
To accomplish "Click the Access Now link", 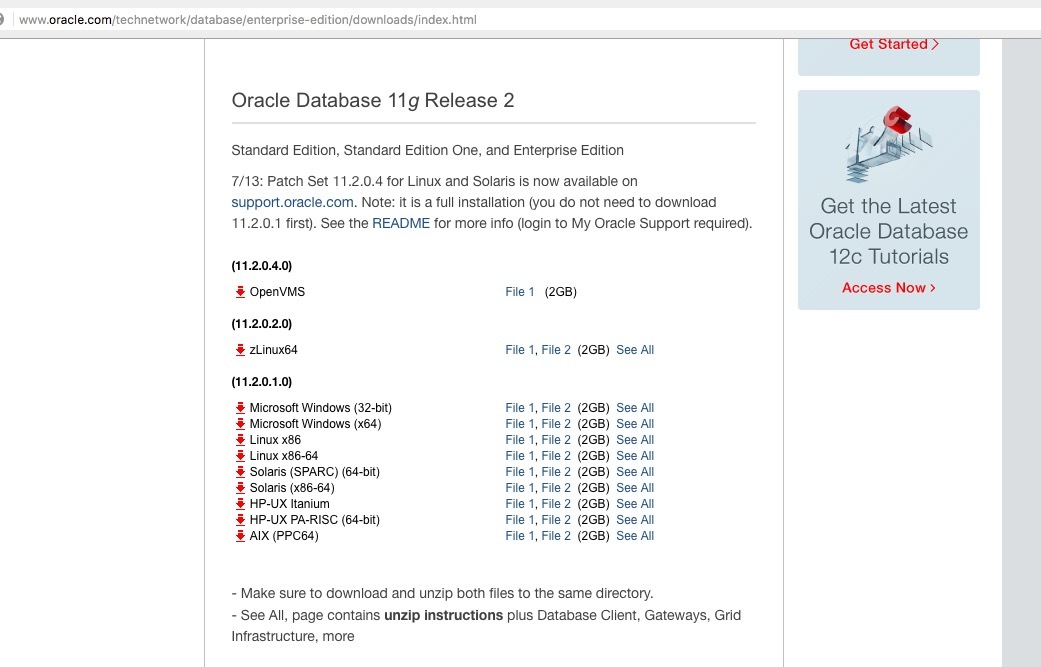I will pos(888,288).
